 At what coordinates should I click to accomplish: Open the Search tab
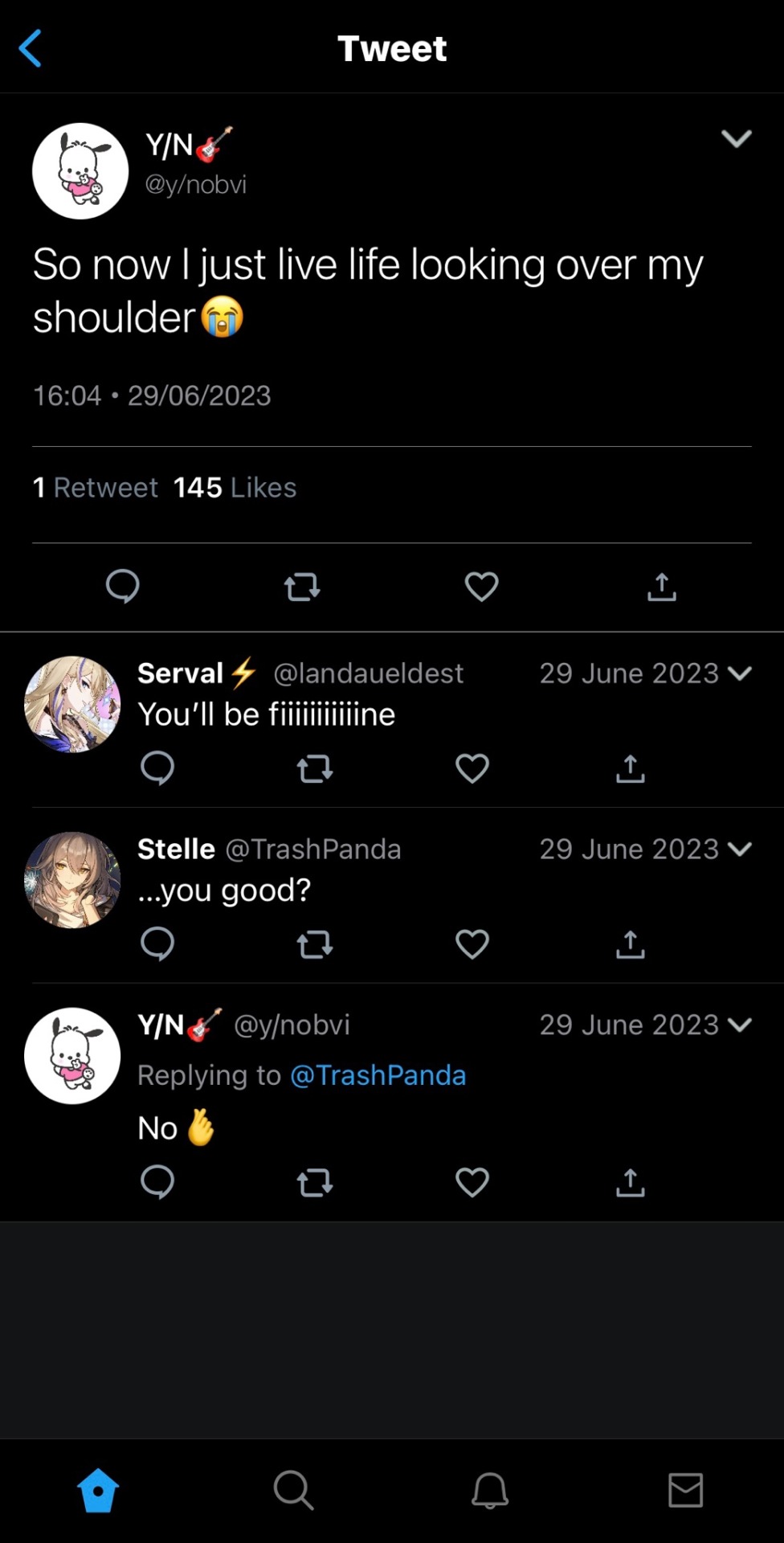tap(293, 1491)
